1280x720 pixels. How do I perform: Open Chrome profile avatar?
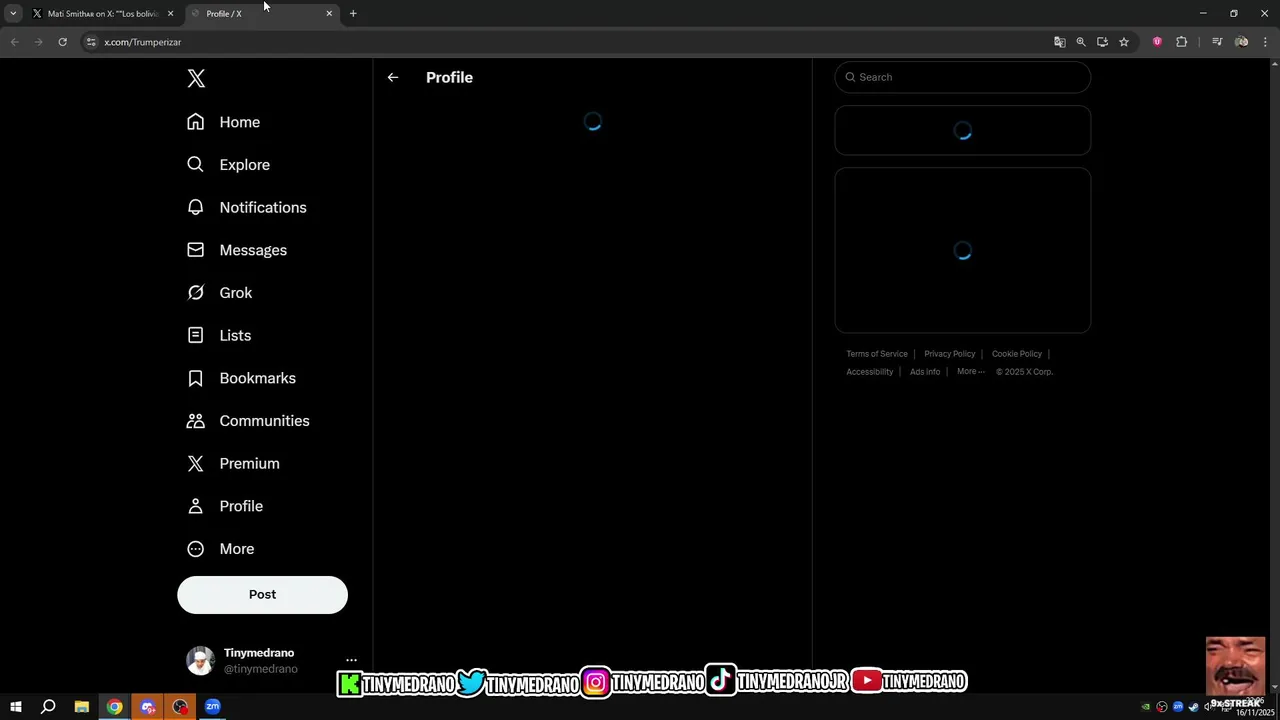pos(1242,42)
